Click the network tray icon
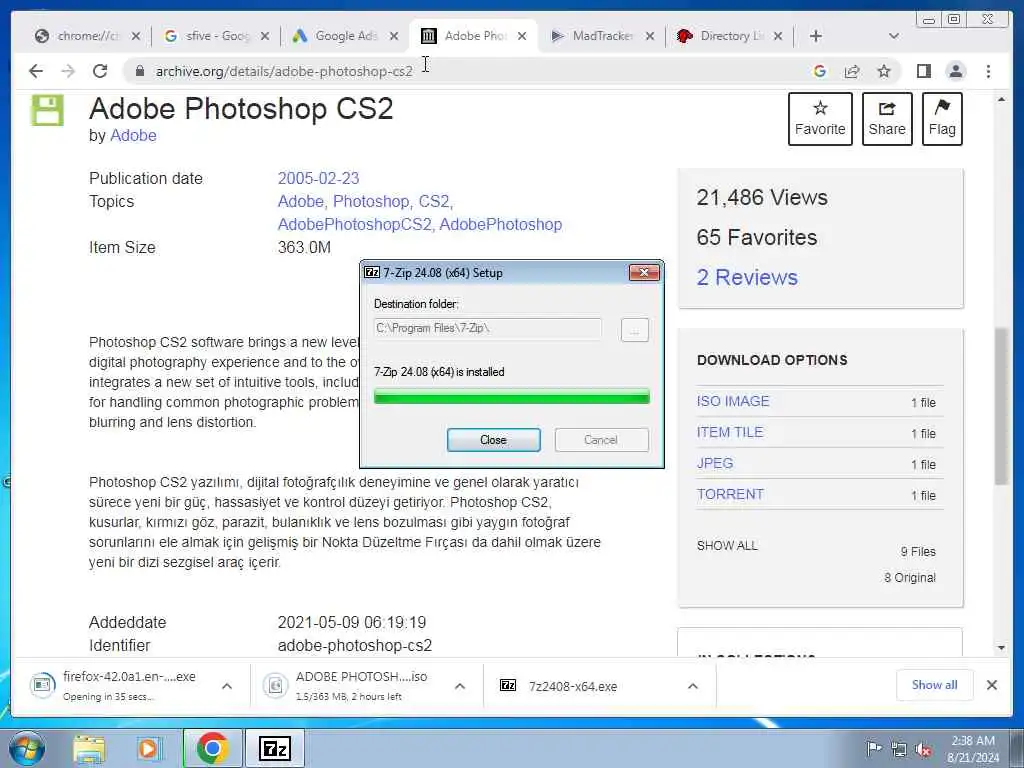The width and height of the screenshot is (1024, 768). (x=899, y=749)
